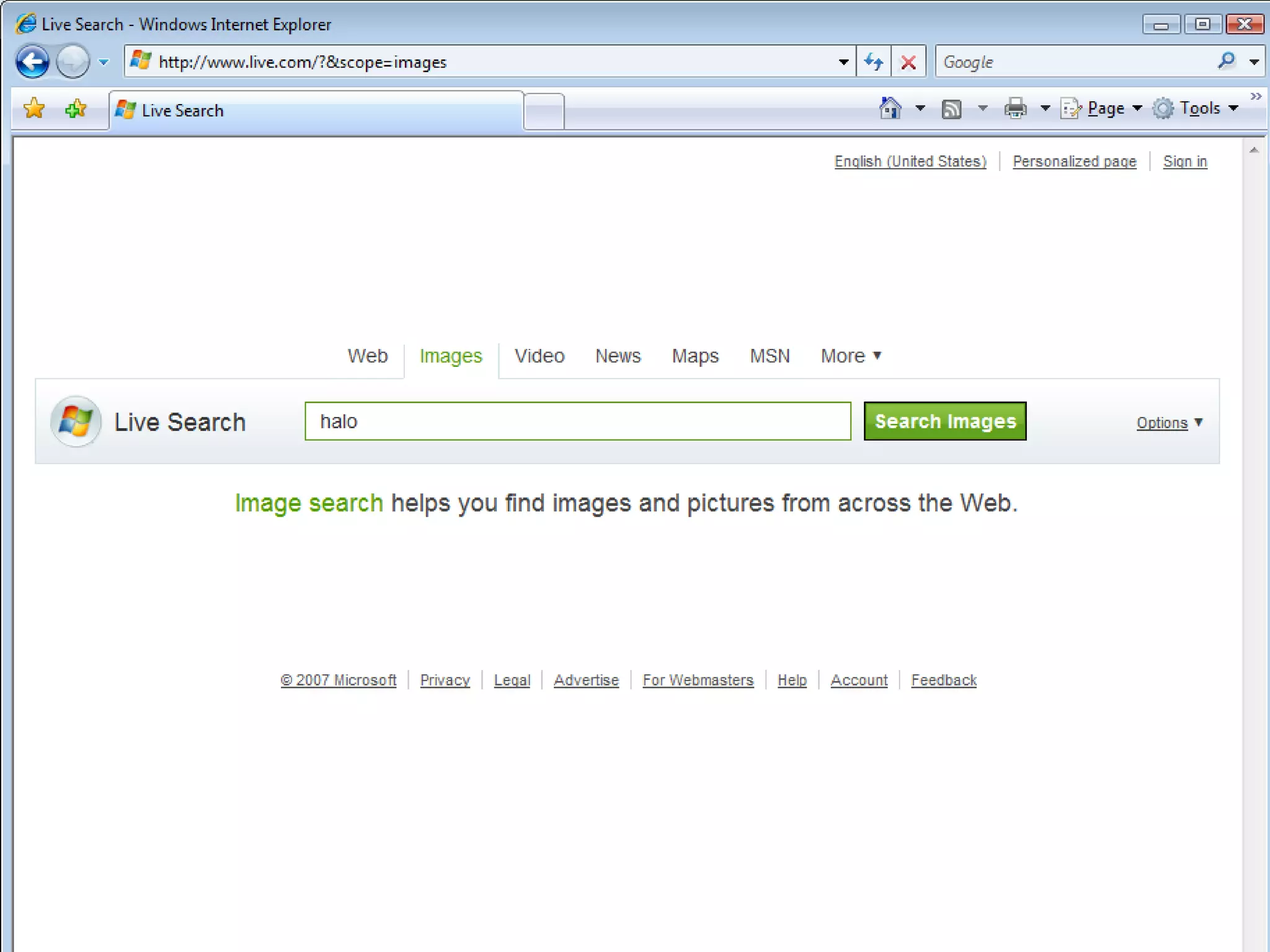Click inside the Google search box
1270x952 pixels.
[x=1076, y=62]
